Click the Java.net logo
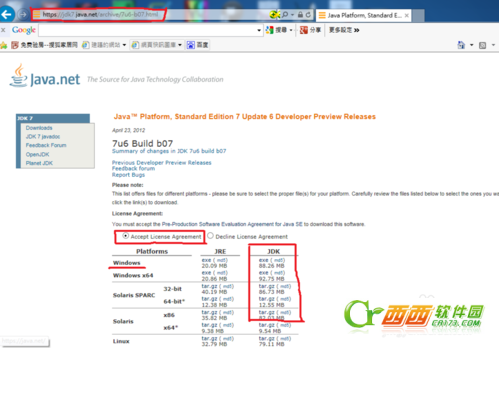Viewport: 499px width, 407px height. [x=45, y=76]
